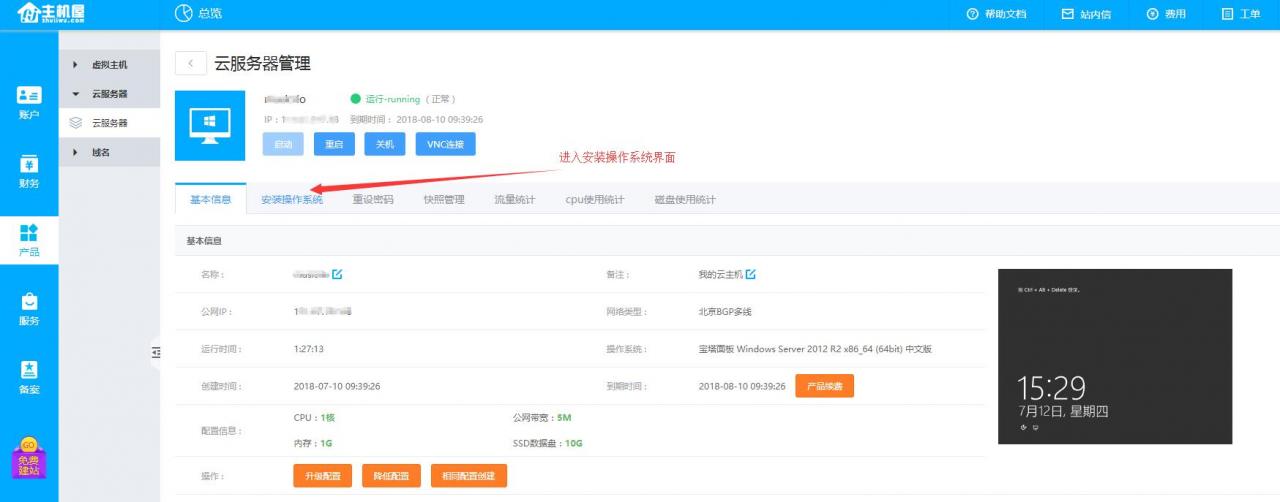Viewport: 1280px width, 502px height.
Task: Click the 升级配置 button
Action: pyautogui.click(x=322, y=476)
